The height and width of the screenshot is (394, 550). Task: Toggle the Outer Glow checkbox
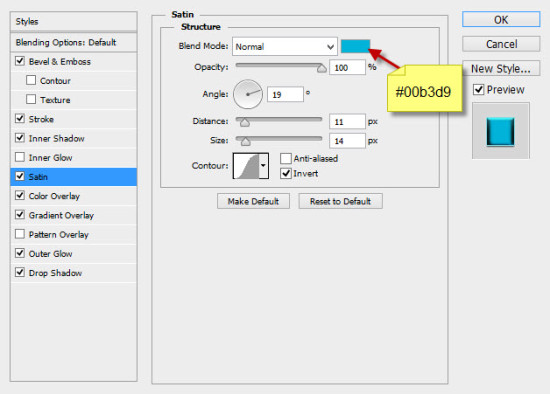[20, 253]
